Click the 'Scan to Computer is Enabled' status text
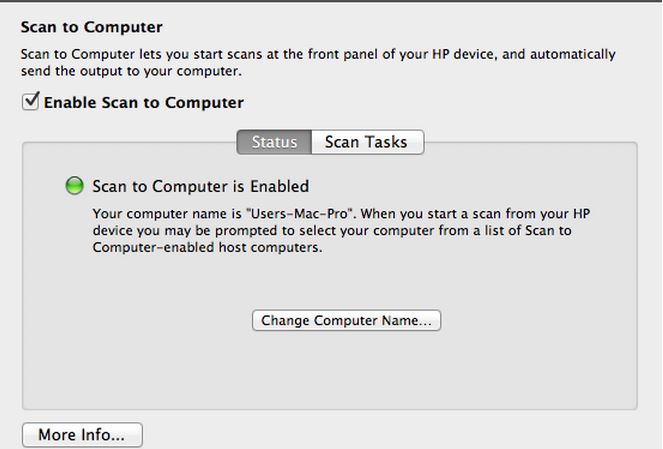Screen dimensions: 663x449 click(201, 186)
